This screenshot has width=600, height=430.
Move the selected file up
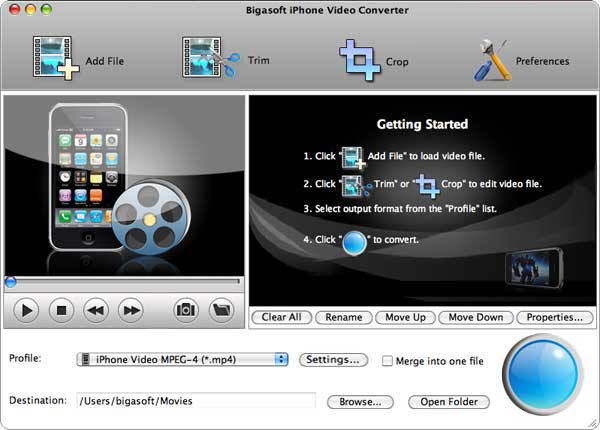click(406, 317)
